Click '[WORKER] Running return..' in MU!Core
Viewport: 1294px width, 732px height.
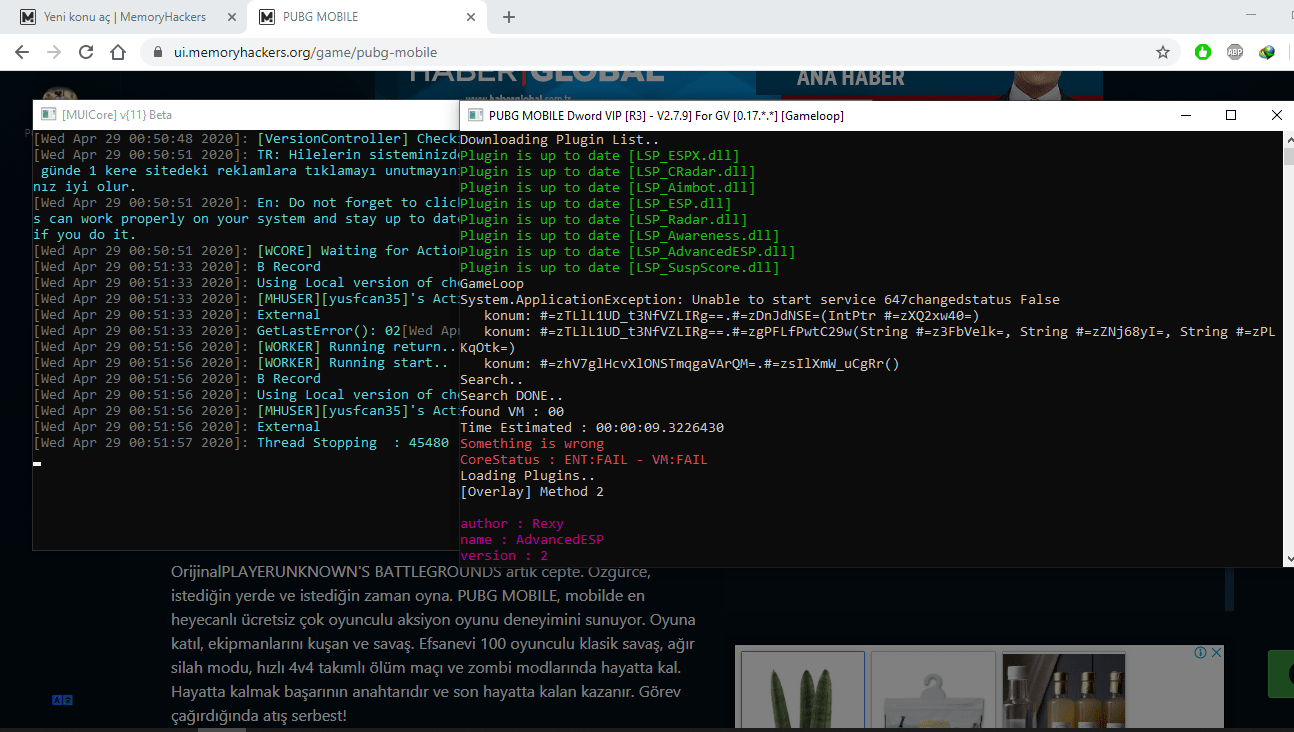click(357, 346)
